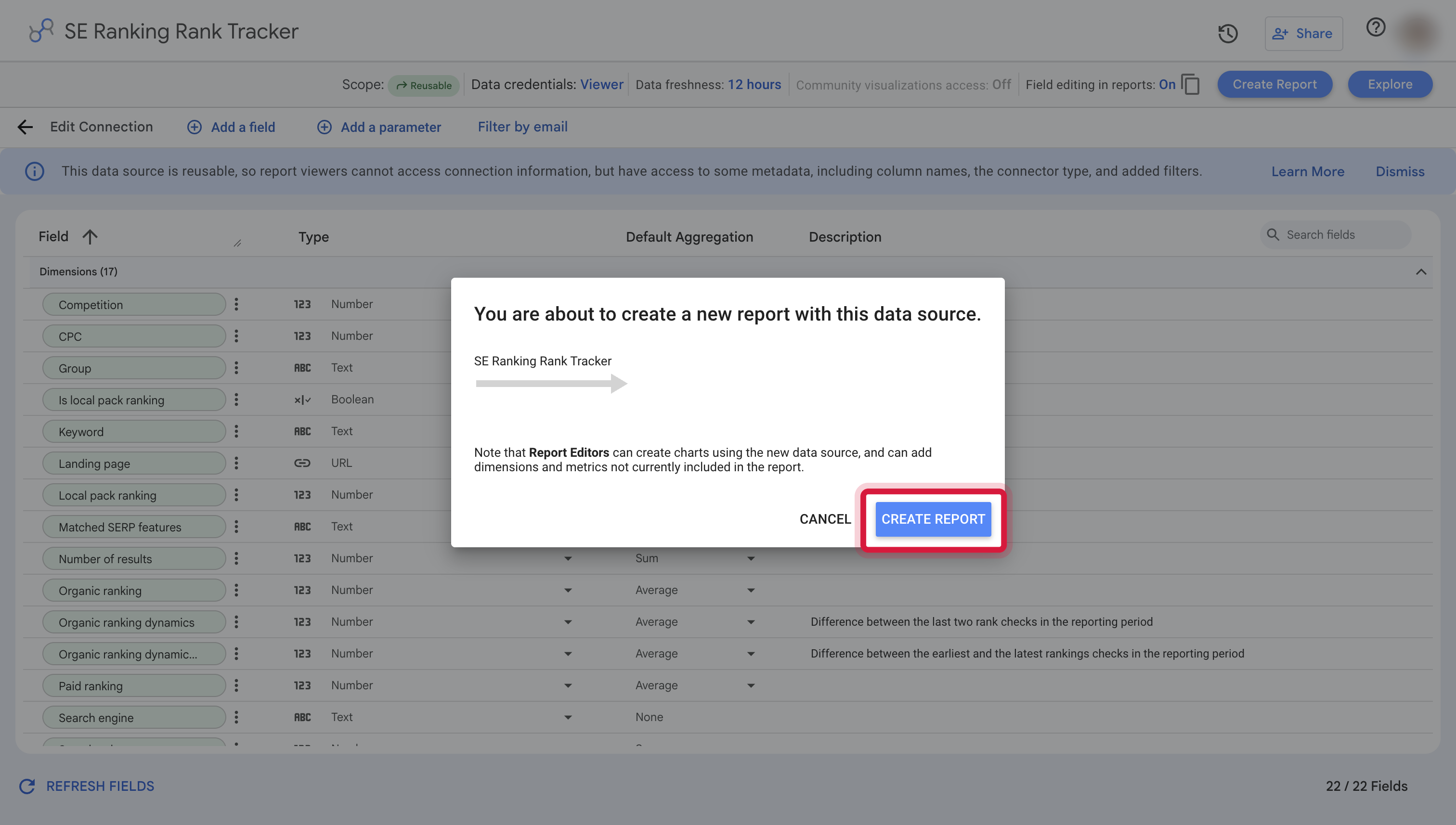Open Competition field options menu

click(236, 304)
